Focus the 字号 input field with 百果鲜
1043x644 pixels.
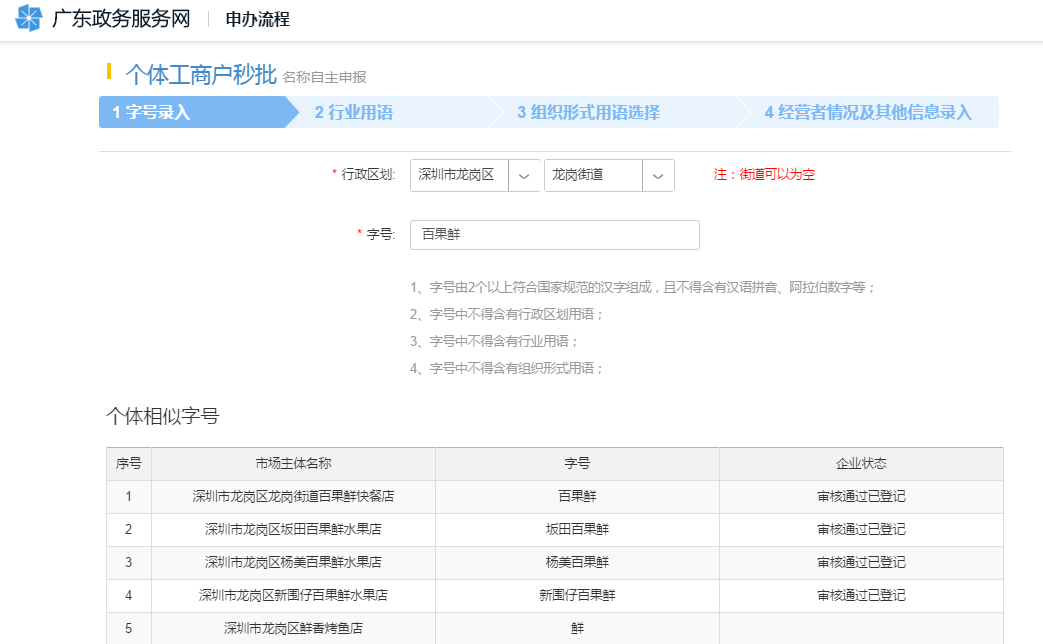554,235
